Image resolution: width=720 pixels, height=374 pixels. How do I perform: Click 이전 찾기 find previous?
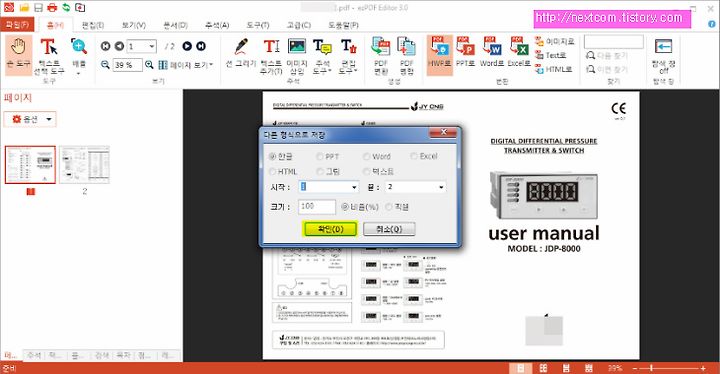(x=607, y=69)
